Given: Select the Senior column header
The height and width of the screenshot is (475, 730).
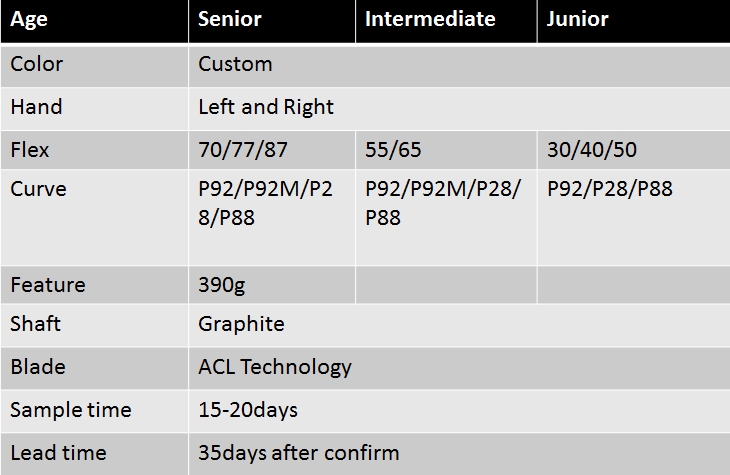Looking at the screenshot, I should coord(272,21).
